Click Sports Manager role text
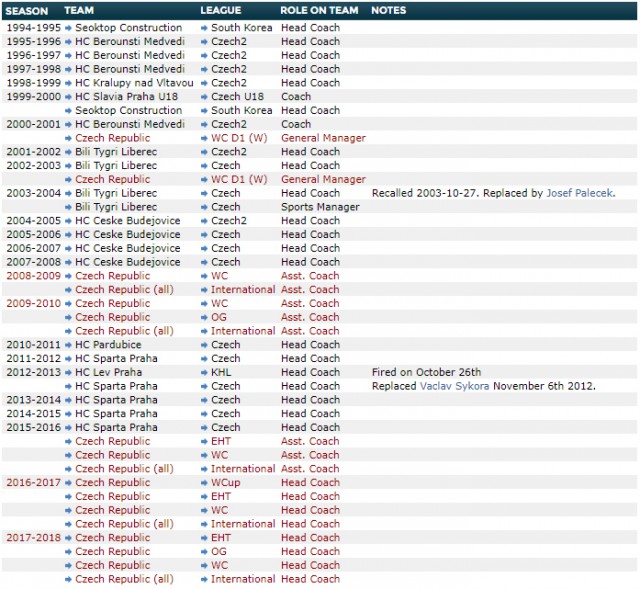 click(x=320, y=207)
